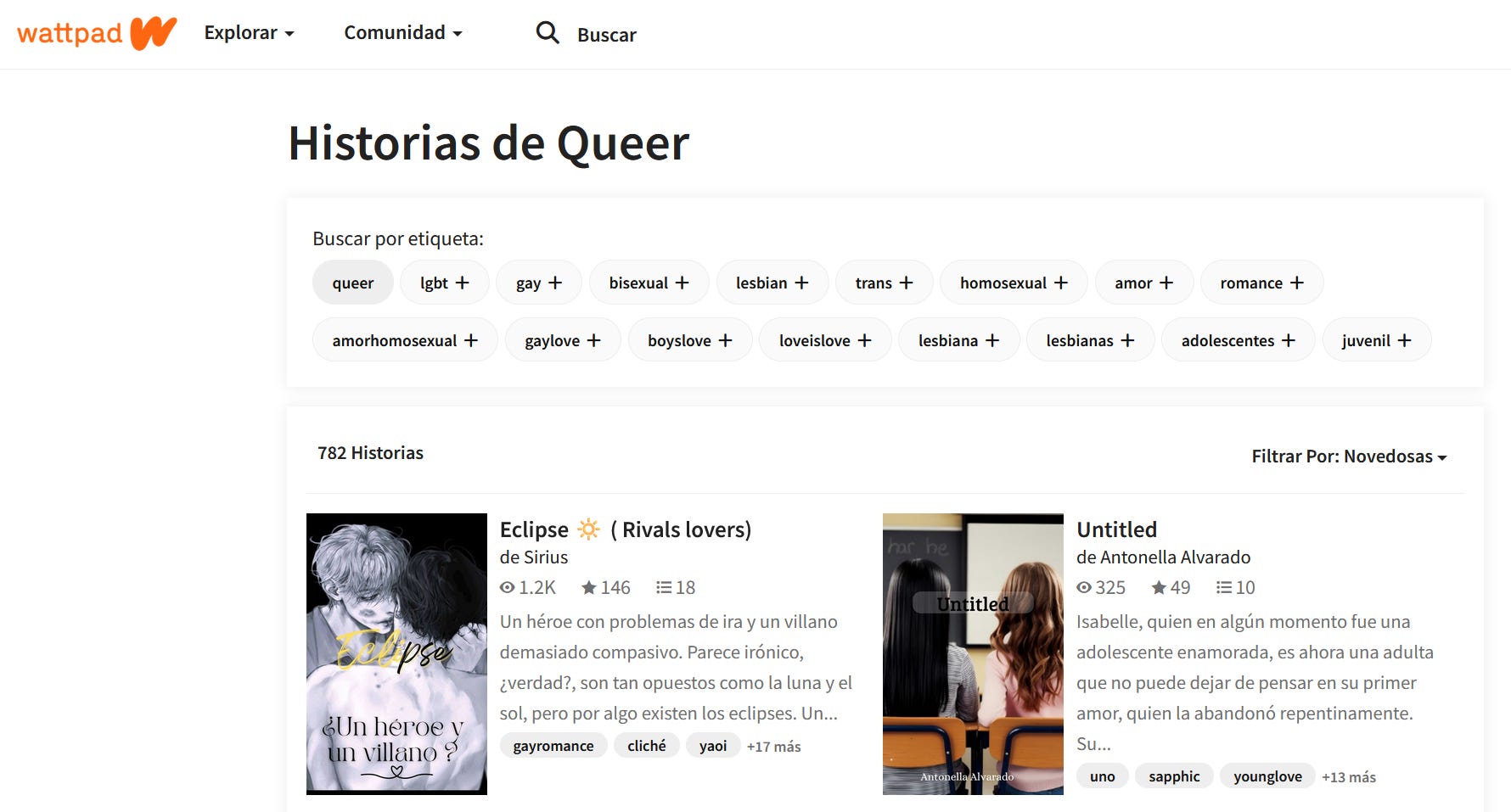Click the cliché tag on Eclipse
Screen dimensions: 1511x812
[647, 746]
